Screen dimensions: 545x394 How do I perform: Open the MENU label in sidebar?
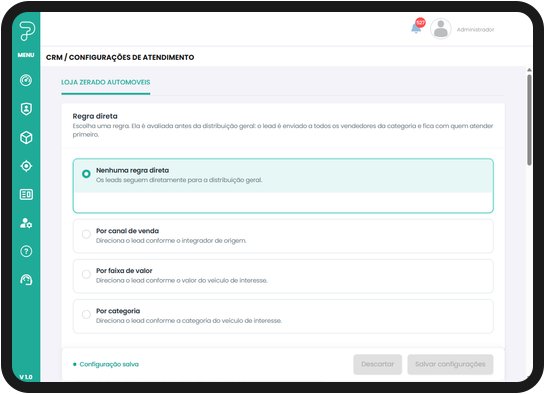pyautogui.click(x=26, y=55)
